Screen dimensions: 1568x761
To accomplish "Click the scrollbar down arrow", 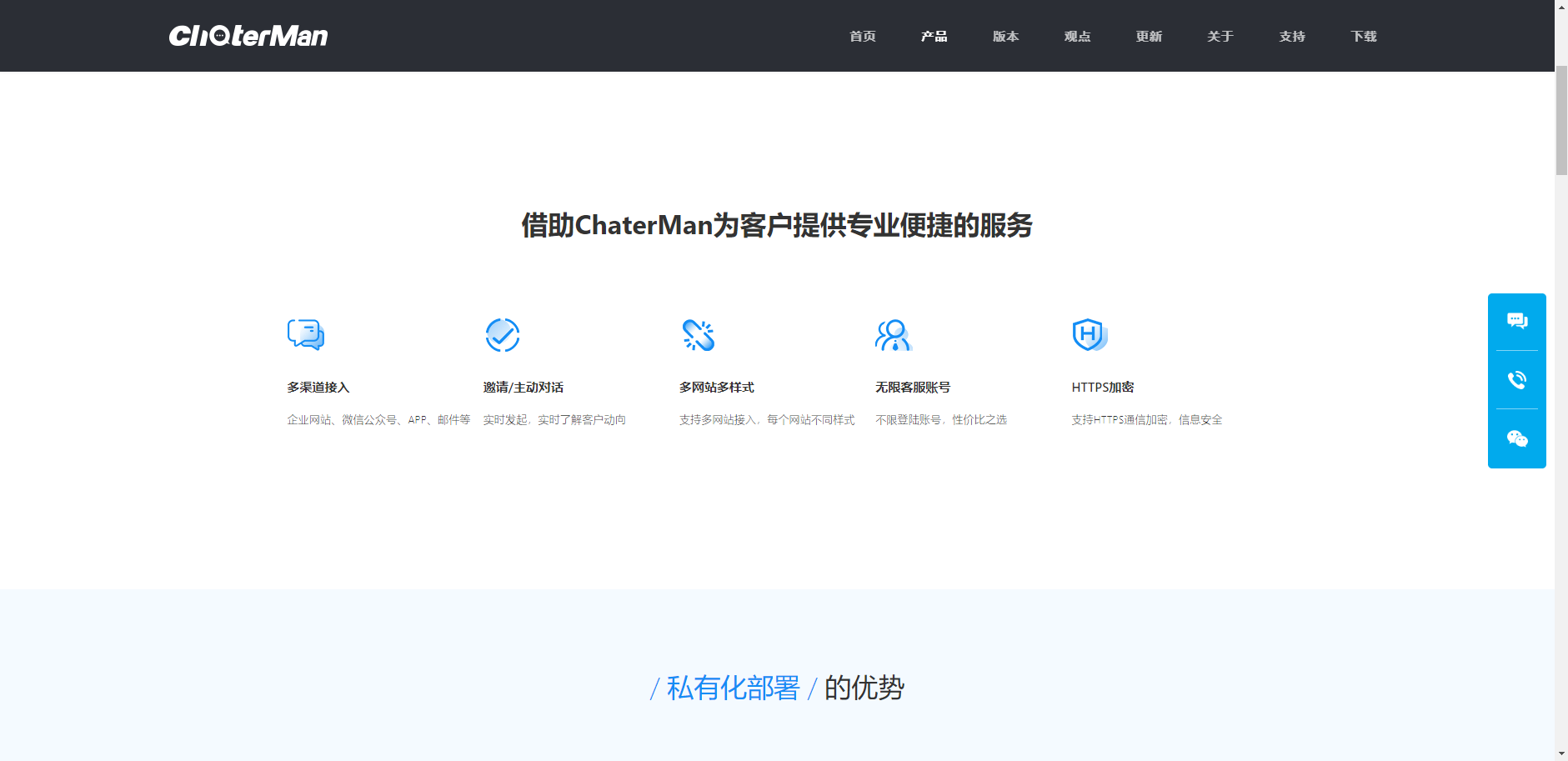I will pyautogui.click(x=1561, y=753).
